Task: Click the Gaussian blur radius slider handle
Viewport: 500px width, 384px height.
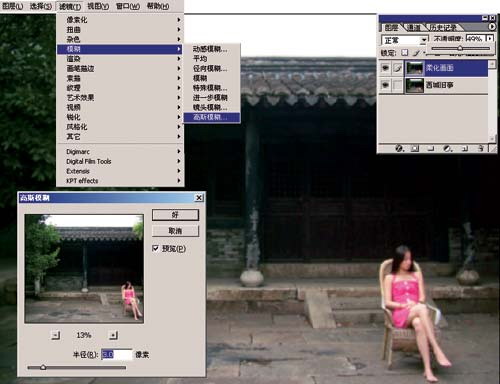Action: point(43,367)
